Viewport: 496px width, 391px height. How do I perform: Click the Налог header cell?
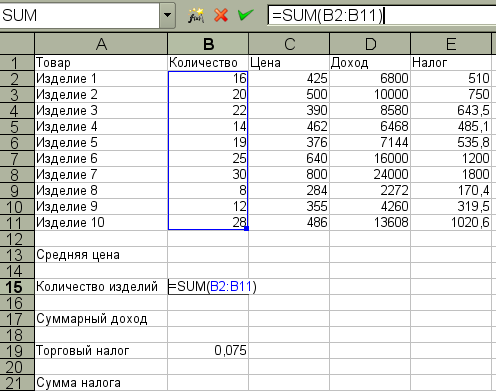451,63
